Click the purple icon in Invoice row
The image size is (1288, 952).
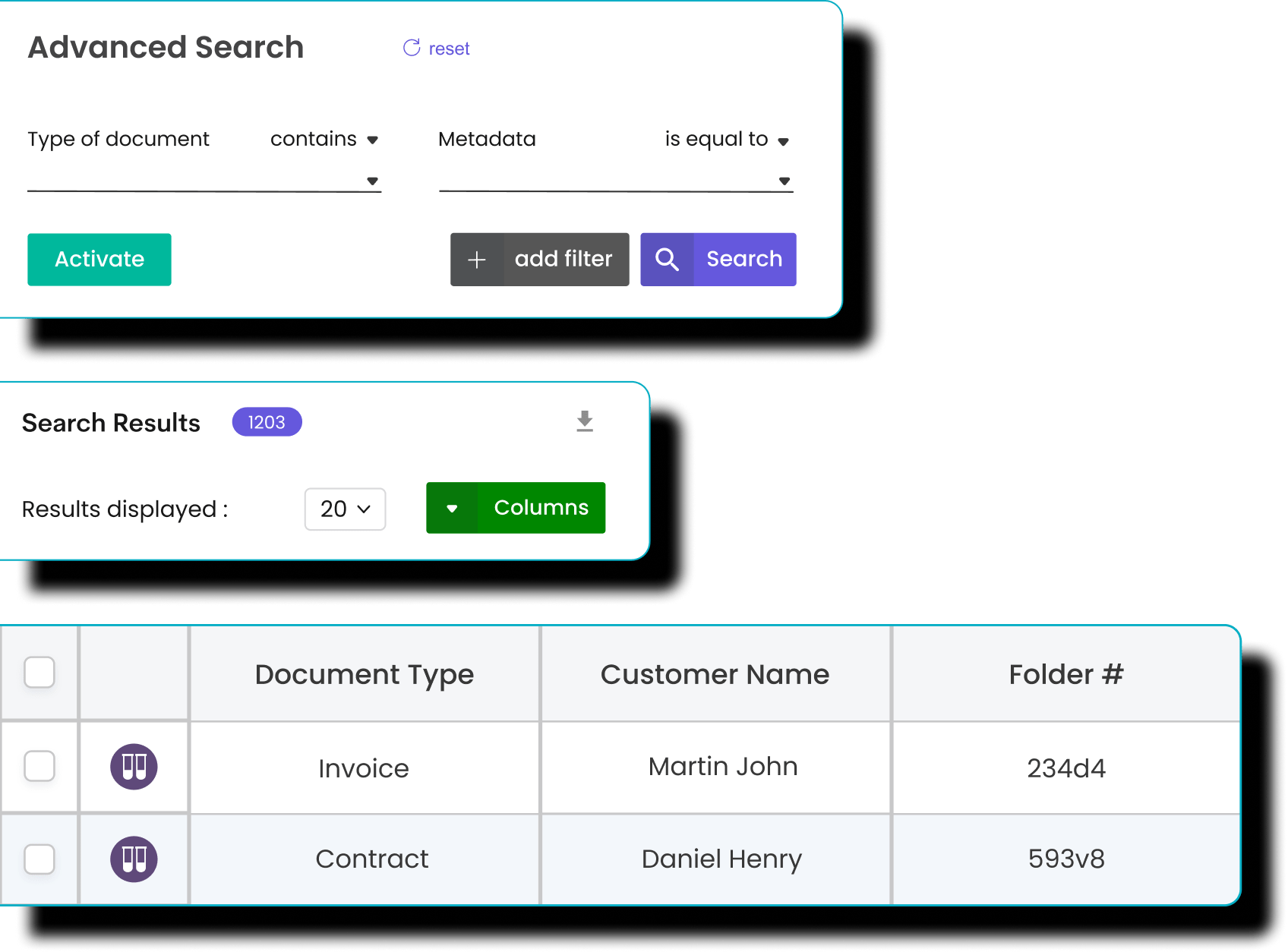[134, 767]
